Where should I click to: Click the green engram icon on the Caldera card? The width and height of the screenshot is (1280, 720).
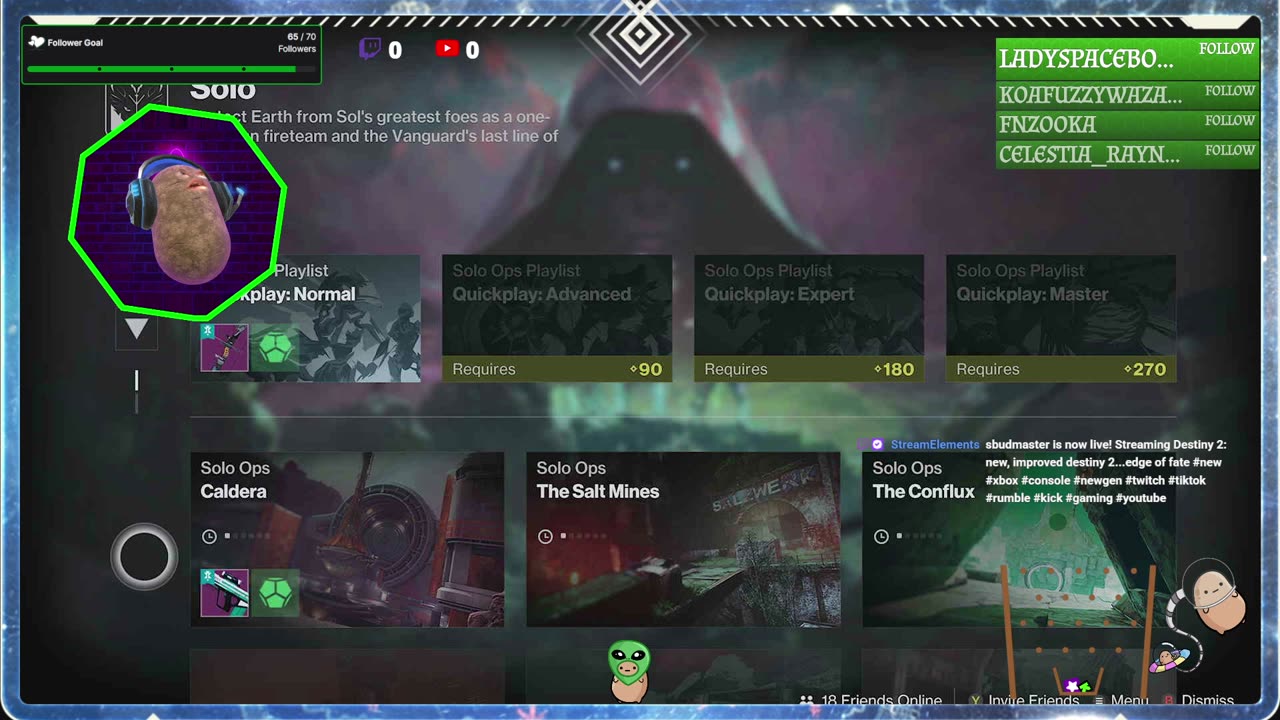[274, 593]
